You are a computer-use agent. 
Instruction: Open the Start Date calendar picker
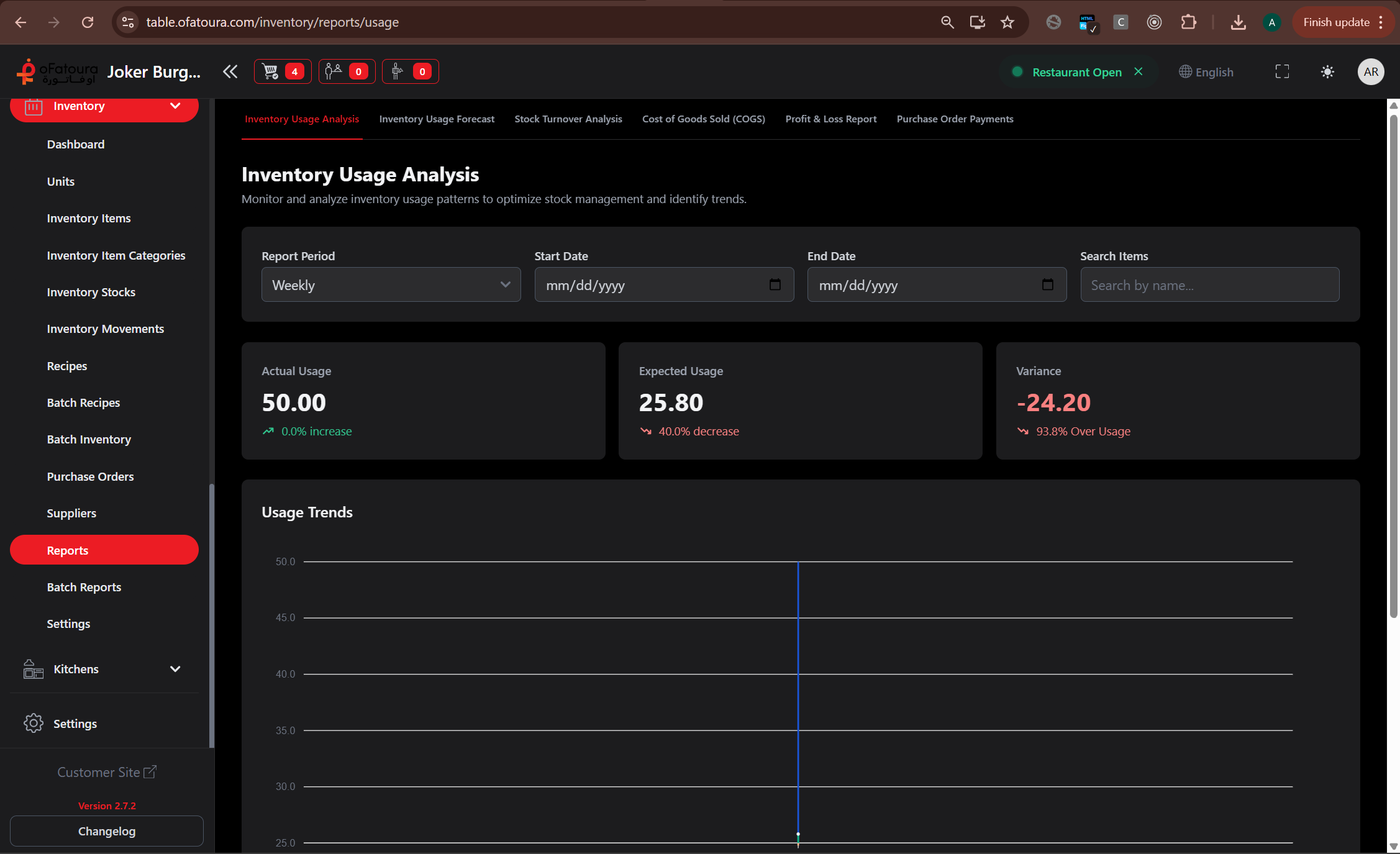(x=775, y=284)
